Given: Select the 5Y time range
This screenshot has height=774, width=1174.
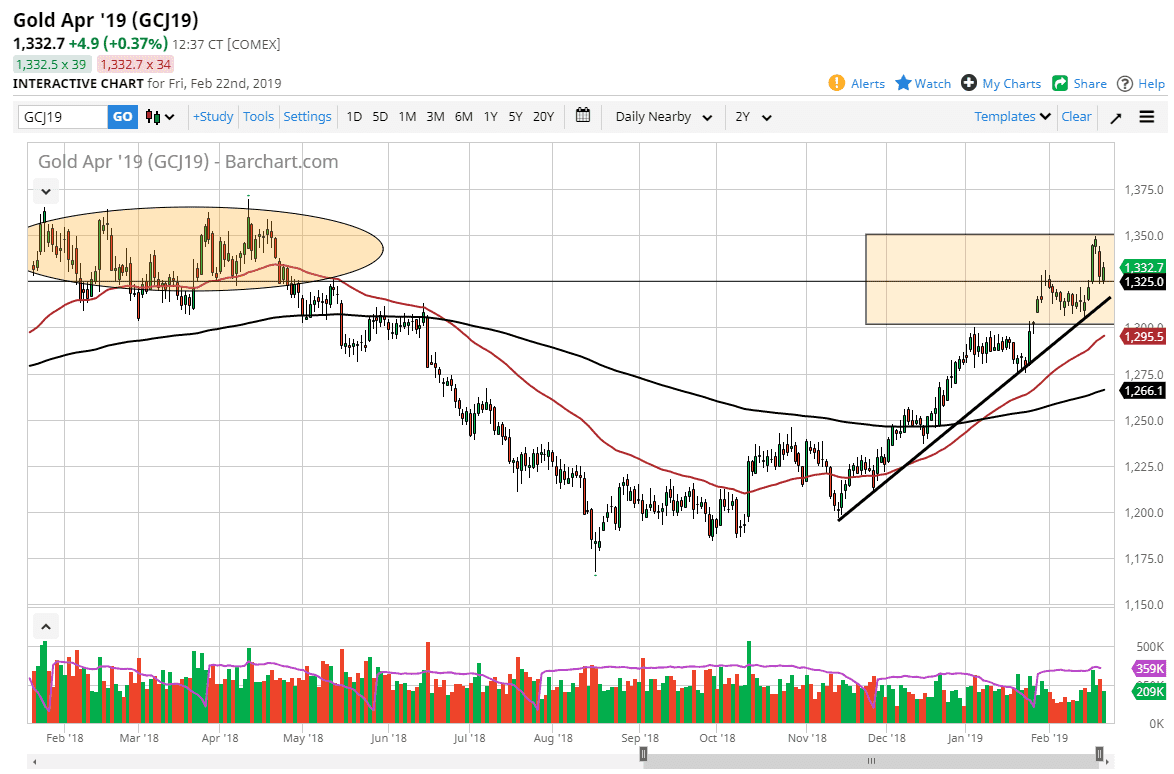Looking at the screenshot, I should pos(515,117).
